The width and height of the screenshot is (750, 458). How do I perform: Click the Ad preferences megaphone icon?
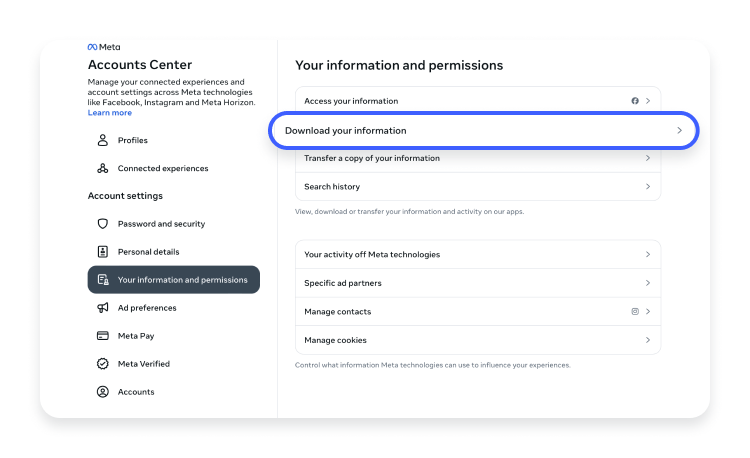102,308
